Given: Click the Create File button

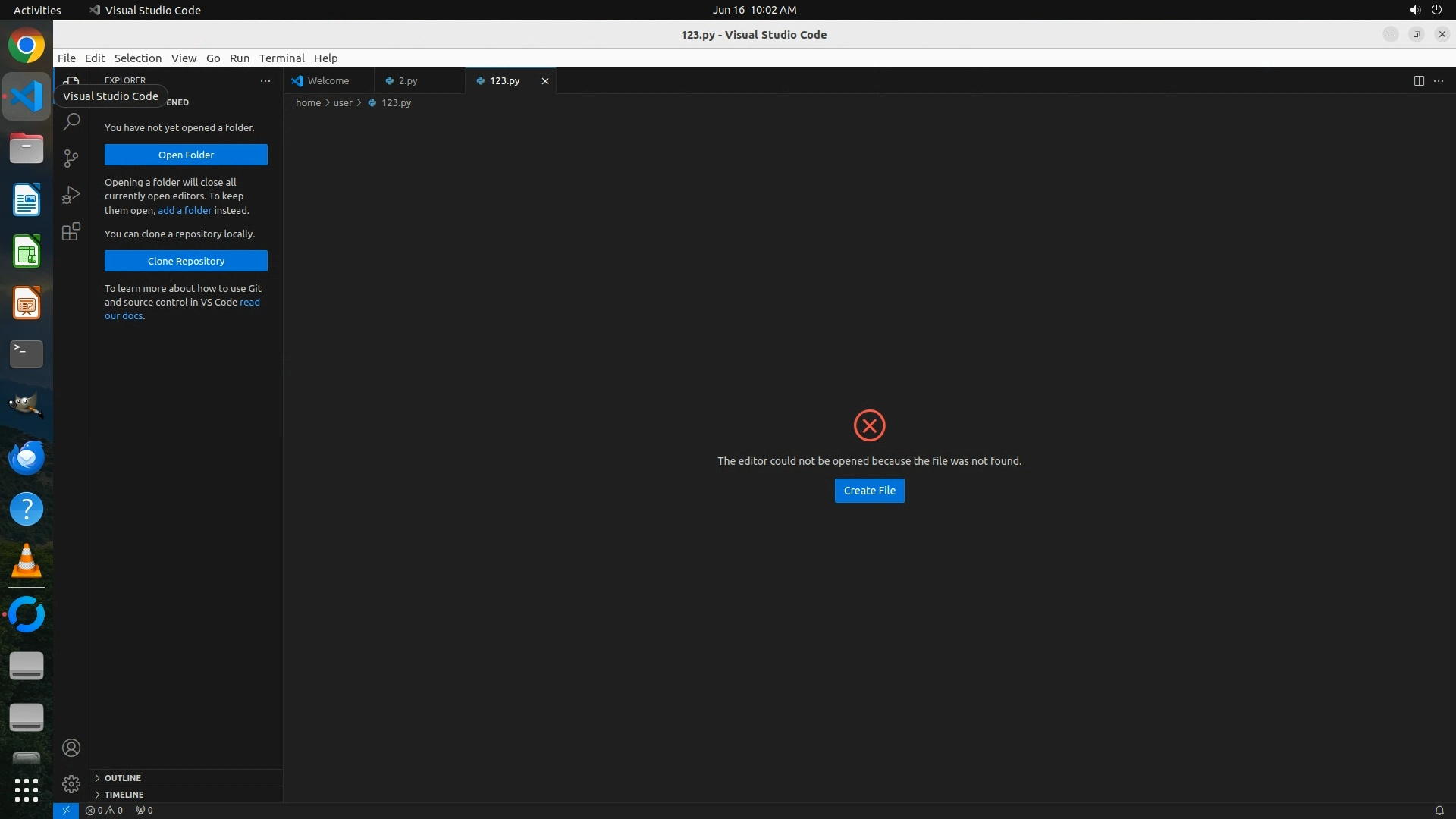Looking at the screenshot, I should tap(869, 491).
